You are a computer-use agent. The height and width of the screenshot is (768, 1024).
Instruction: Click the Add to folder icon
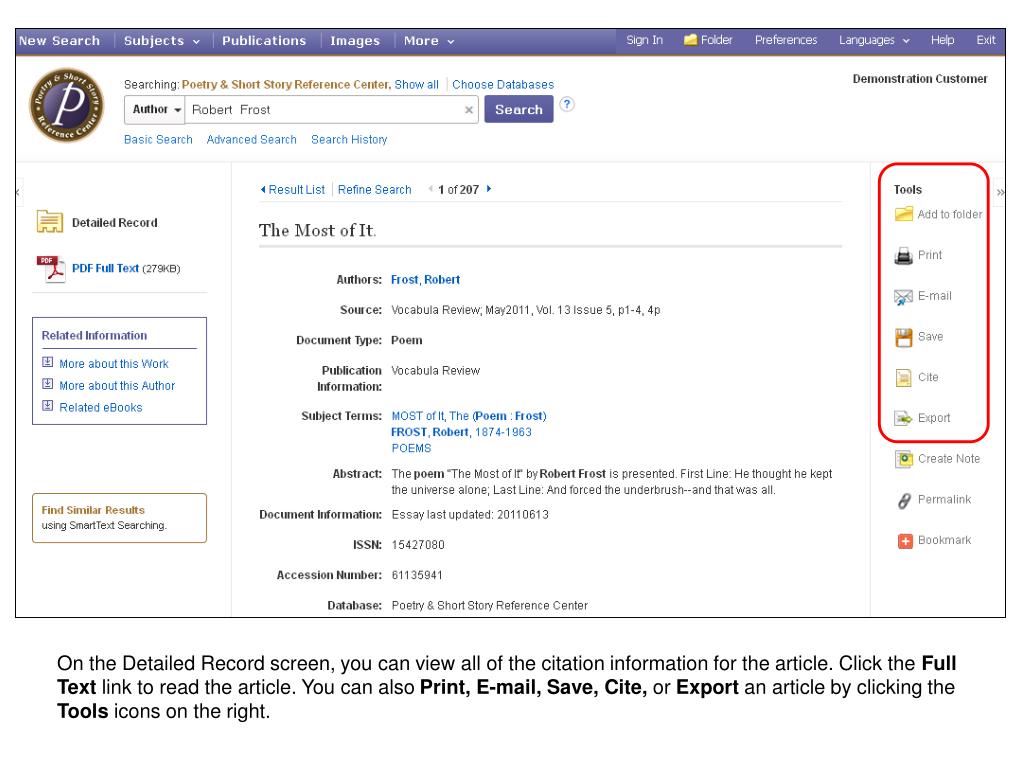coord(904,214)
